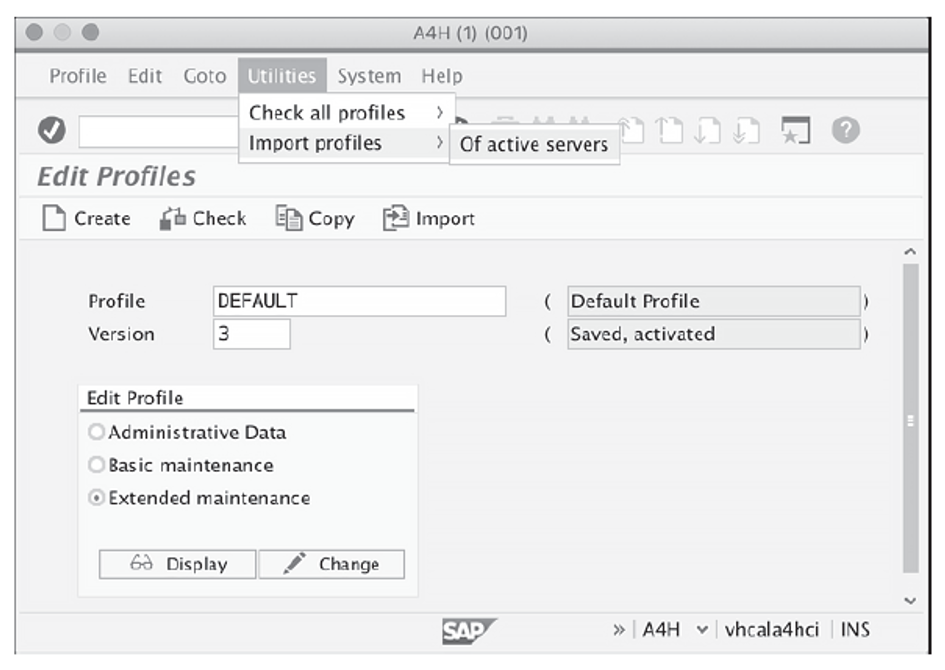The image size is (945, 670).
Task: Choose Import profiles menu entry
Action: point(344,143)
